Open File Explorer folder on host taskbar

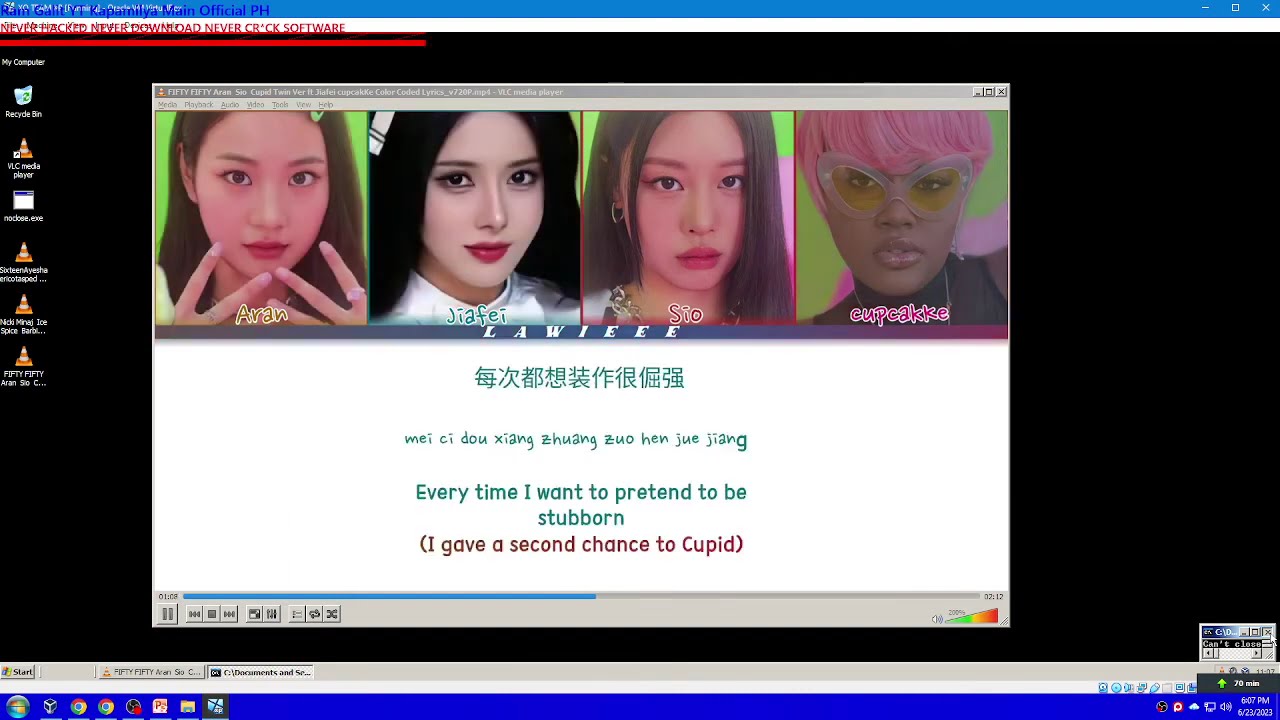pyautogui.click(x=187, y=707)
